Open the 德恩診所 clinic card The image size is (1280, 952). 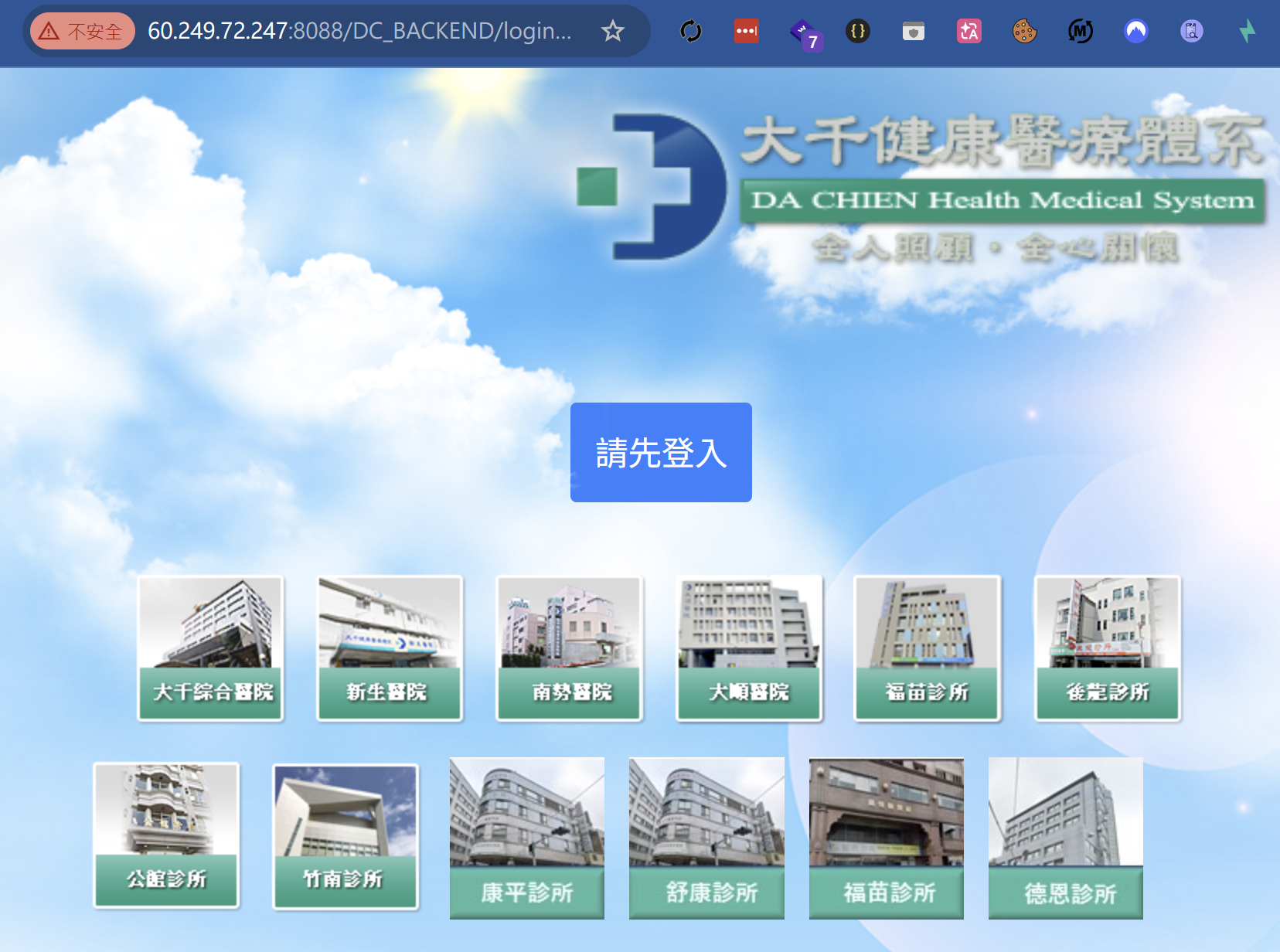(x=1066, y=838)
